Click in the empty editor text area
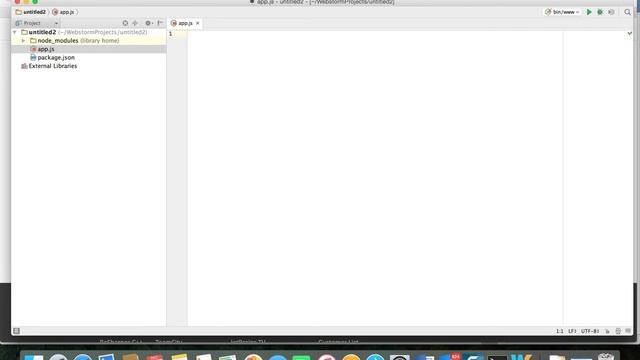Viewport: 640px width, 360px height. pos(375,178)
